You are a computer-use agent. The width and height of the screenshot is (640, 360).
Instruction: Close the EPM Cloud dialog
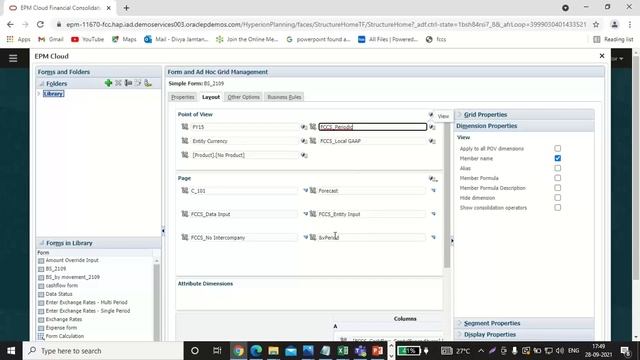602,56
